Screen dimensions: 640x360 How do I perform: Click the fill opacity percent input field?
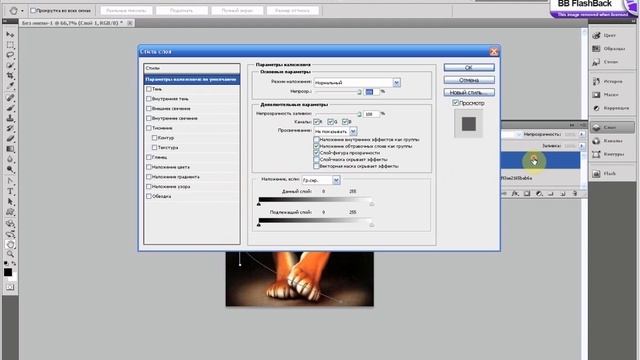coord(371,114)
